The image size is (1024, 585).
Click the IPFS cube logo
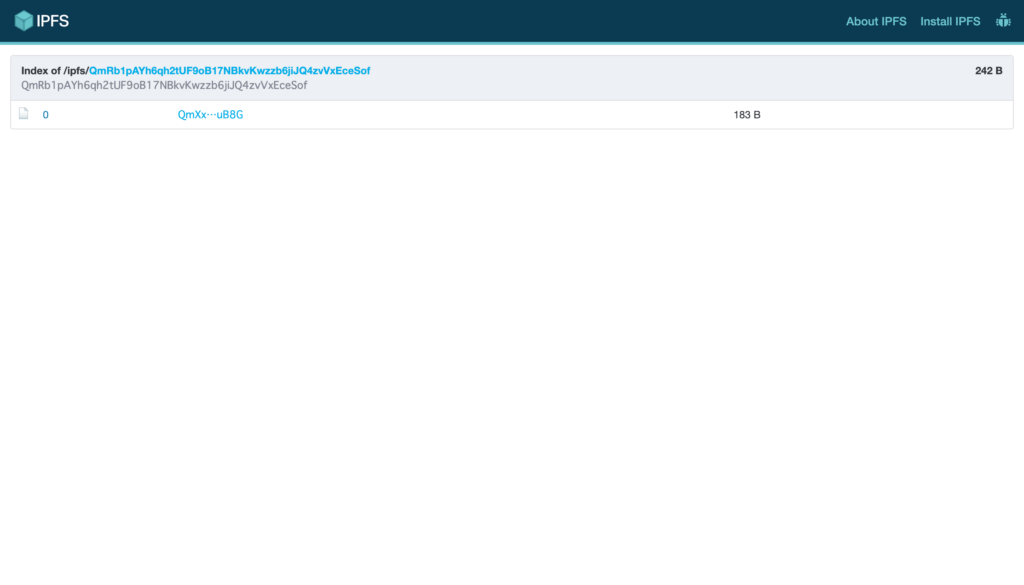pyautogui.click(x=24, y=21)
